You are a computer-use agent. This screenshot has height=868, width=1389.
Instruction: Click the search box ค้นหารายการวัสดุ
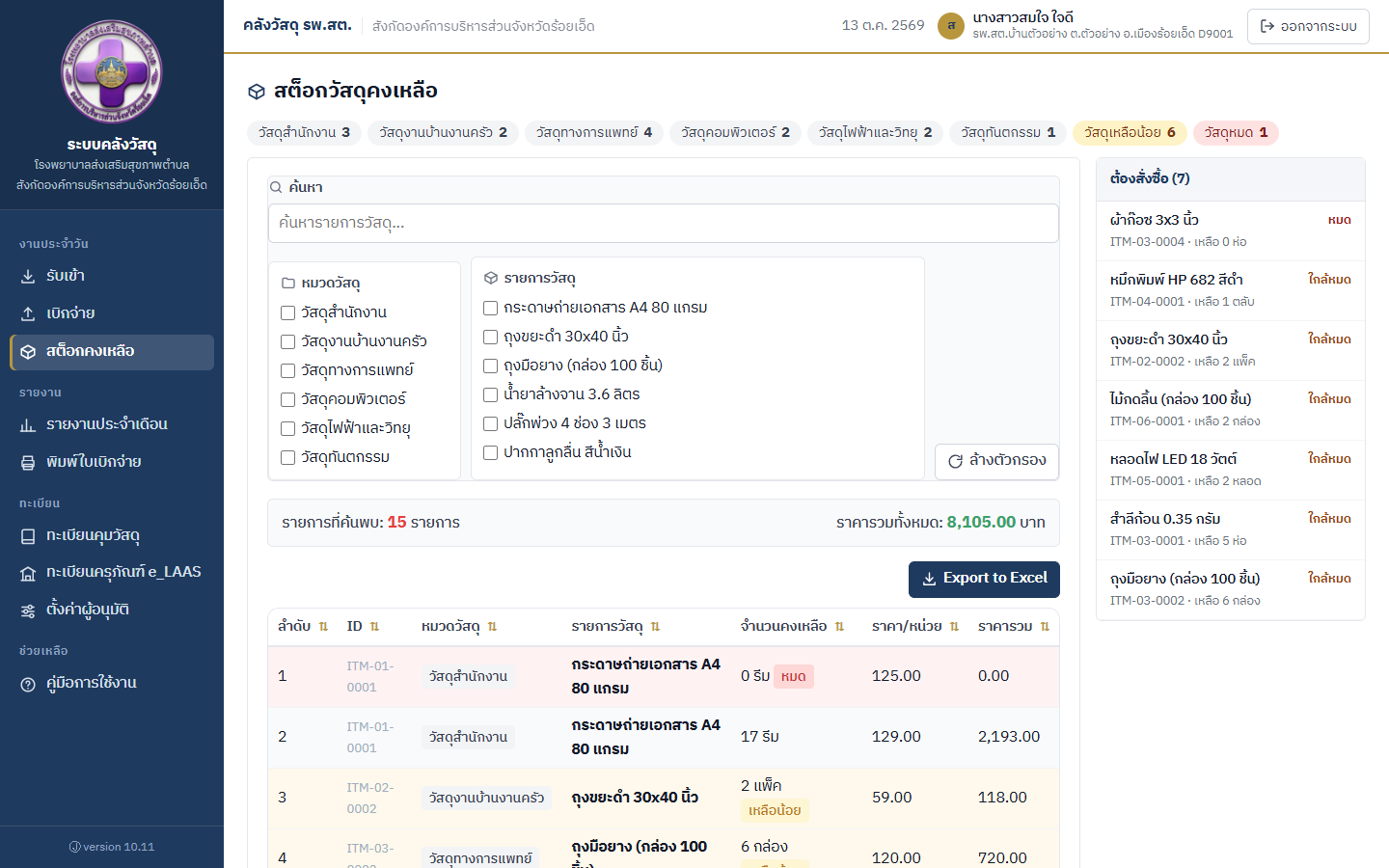tap(664, 223)
